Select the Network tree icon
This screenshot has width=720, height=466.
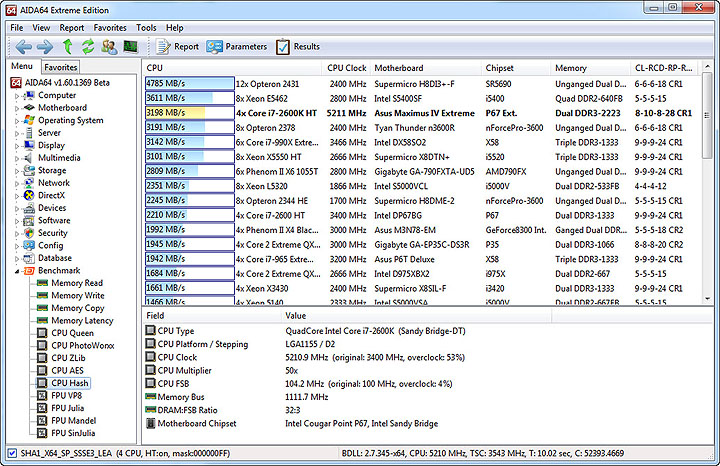coord(29,183)
